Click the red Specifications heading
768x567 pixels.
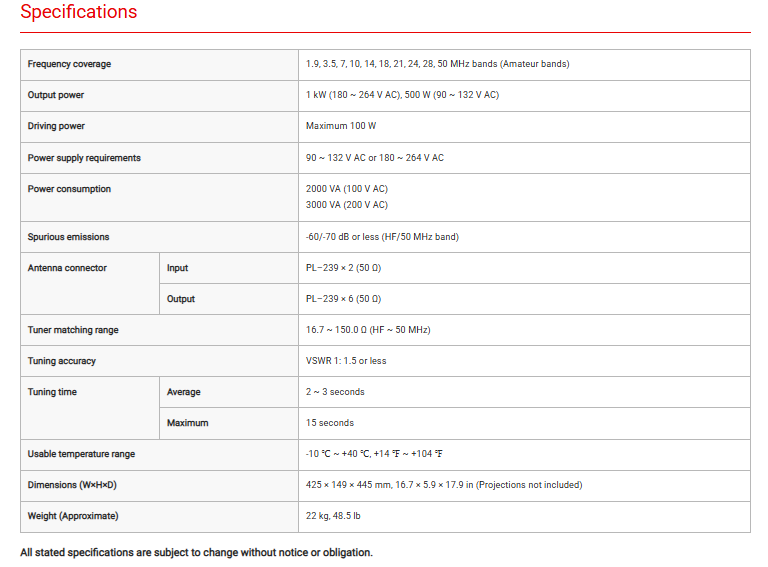(78, 13)
